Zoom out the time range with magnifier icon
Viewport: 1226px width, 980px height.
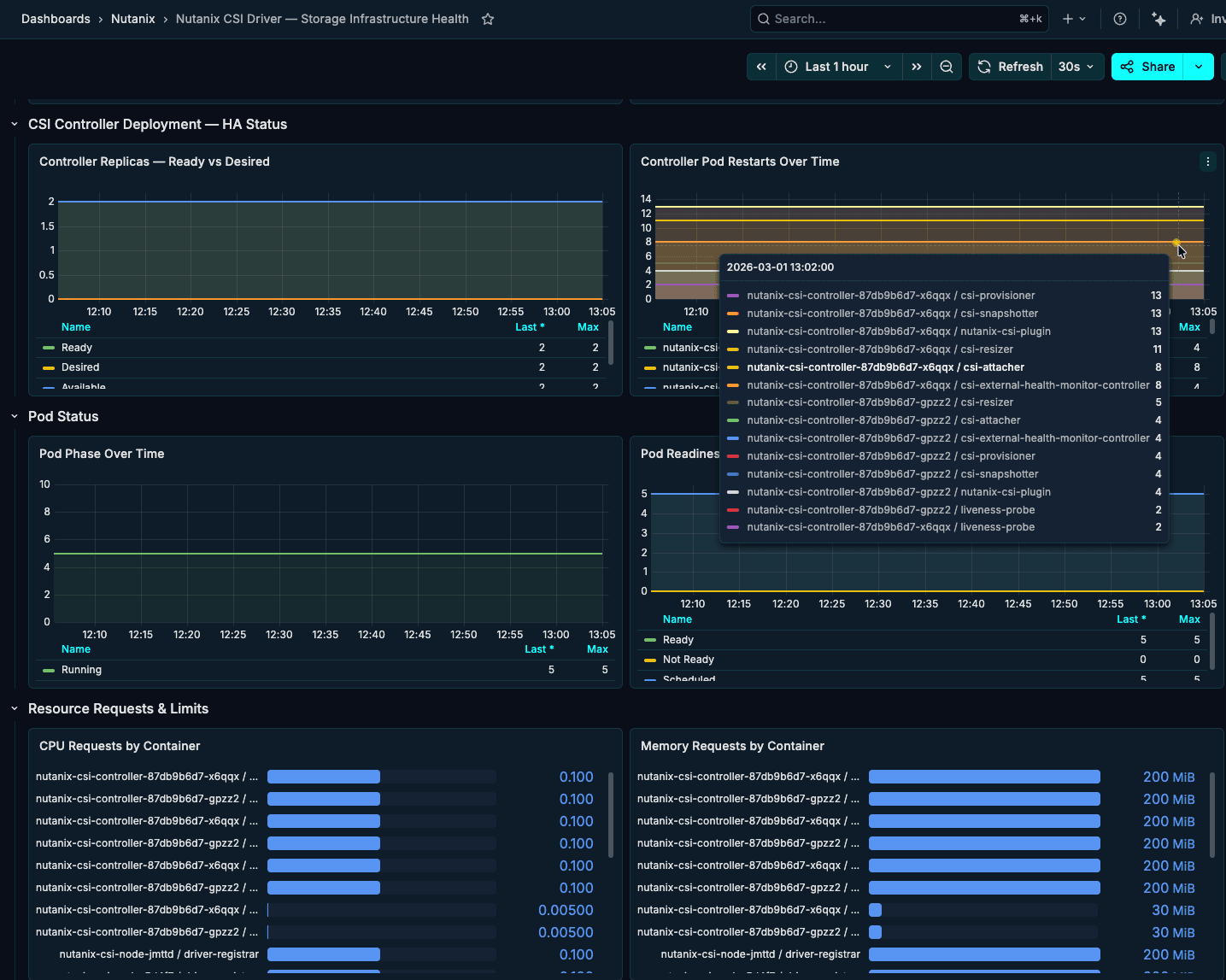click(x=947, y=66)
